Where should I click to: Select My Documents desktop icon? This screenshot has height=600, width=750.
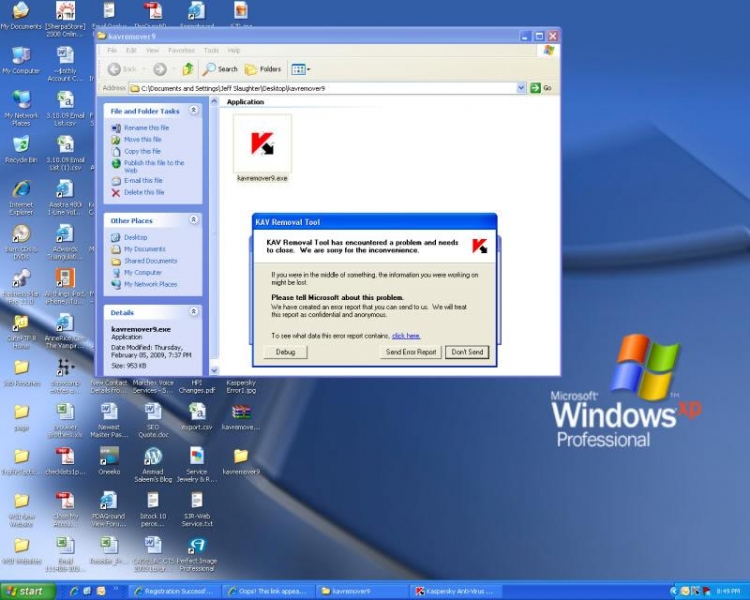tap(21, 16)
